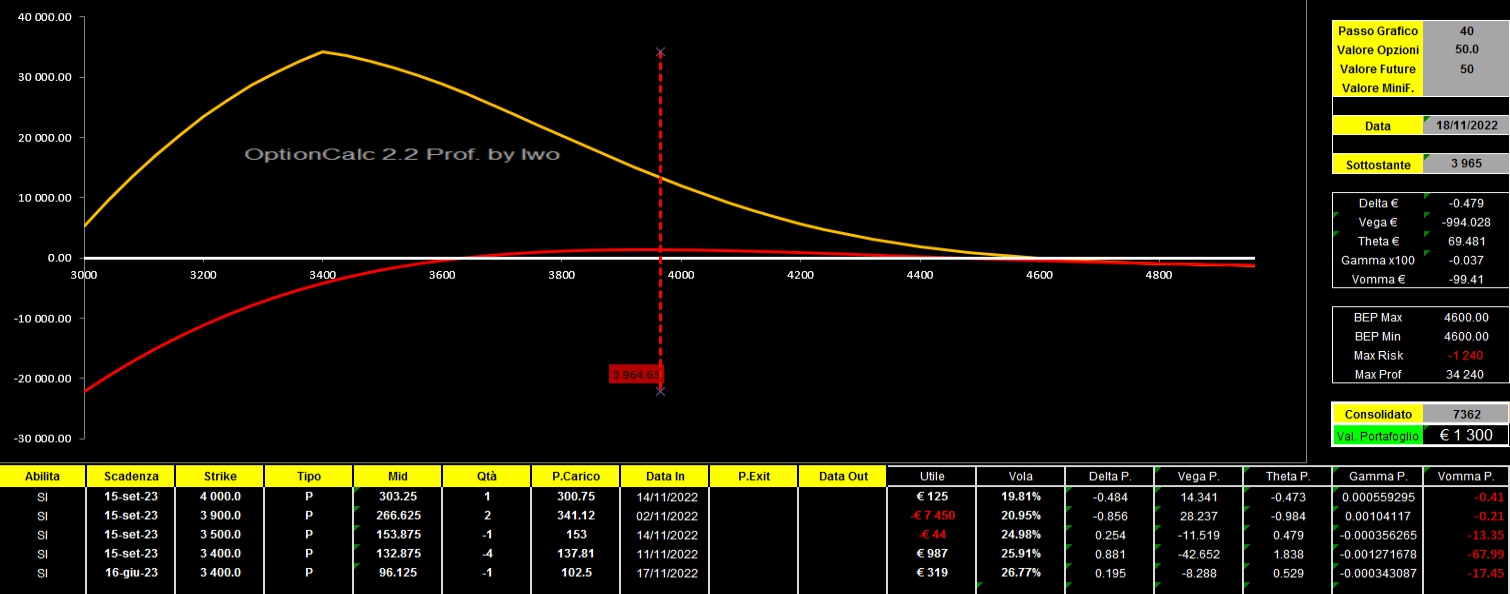The height and width of the screenshot is (594, 1510).
Task: Select the Data In cell 17/11/2022
Action: pyautogui.click(x=664, y=572)
